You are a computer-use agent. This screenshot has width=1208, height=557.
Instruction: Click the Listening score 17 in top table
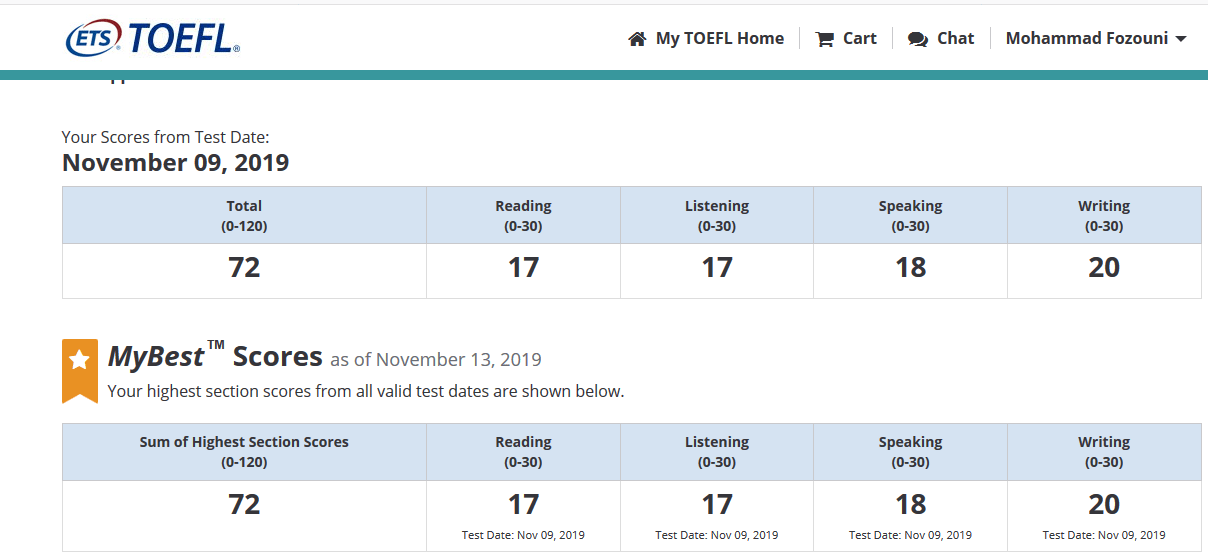(717, 268)
